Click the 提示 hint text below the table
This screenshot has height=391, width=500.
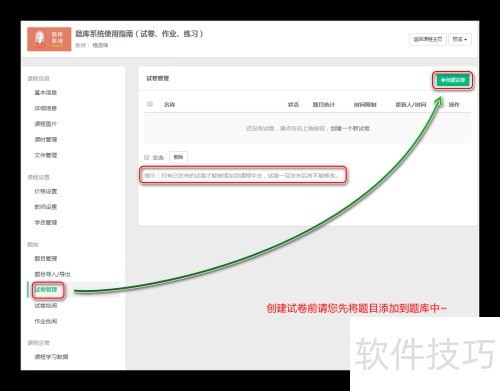tap(242, 175)
